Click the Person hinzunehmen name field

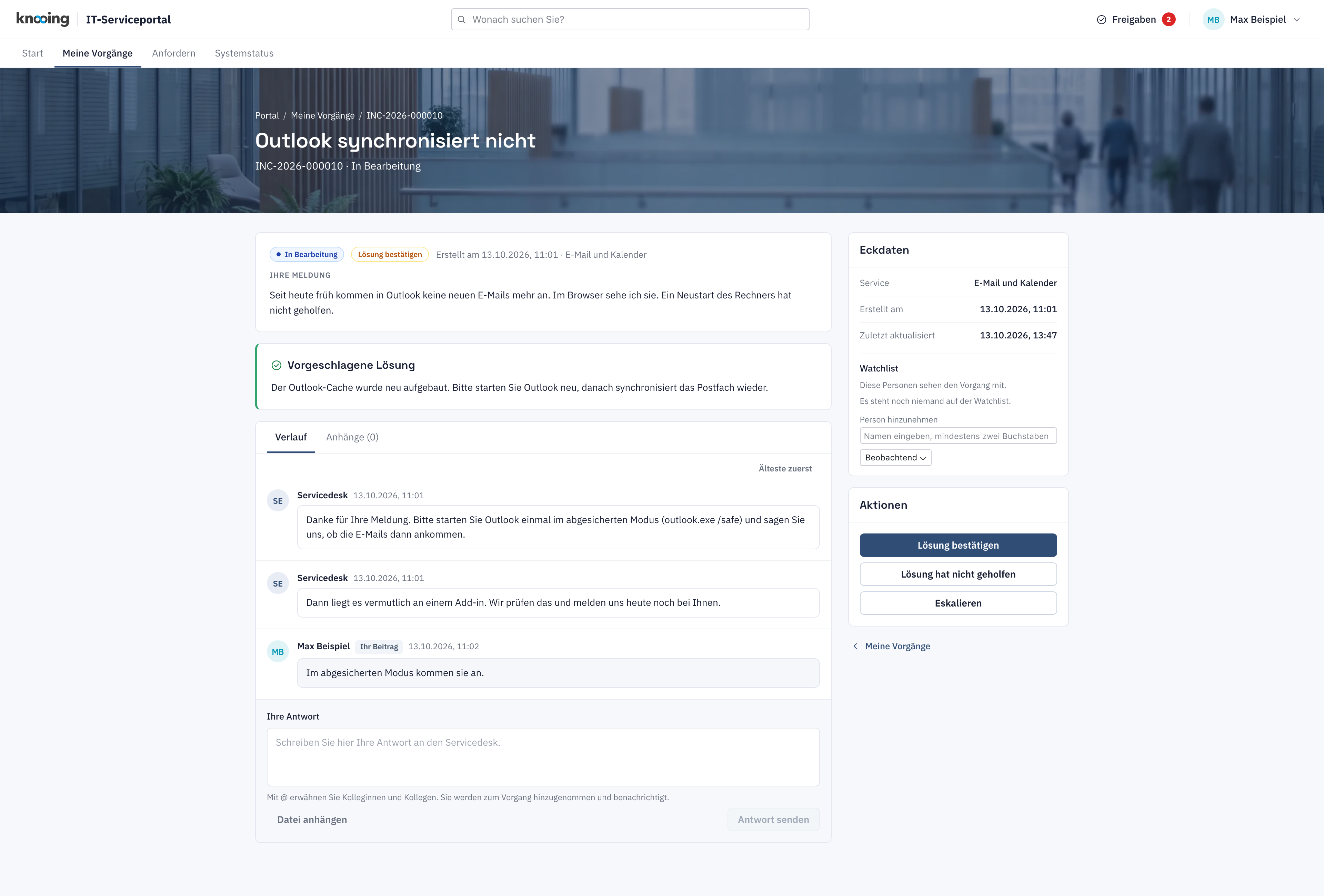(958, 436)
